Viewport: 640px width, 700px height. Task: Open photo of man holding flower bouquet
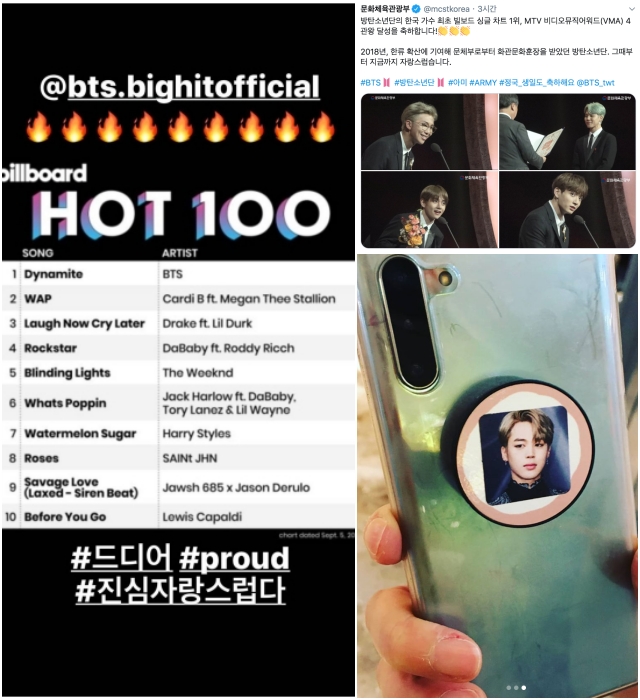pyautogui.click(x=429, y=210)
